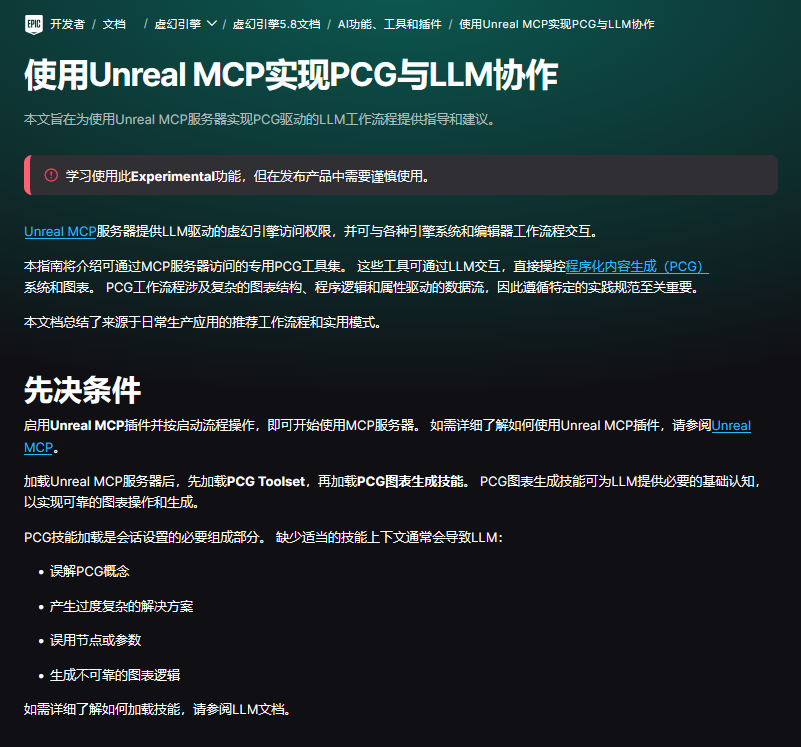Click the large page title 使用Unreal MCP实现PCG与LLM协作
The width and height of the screenshot is (801, 747).
tap(291, 75)
